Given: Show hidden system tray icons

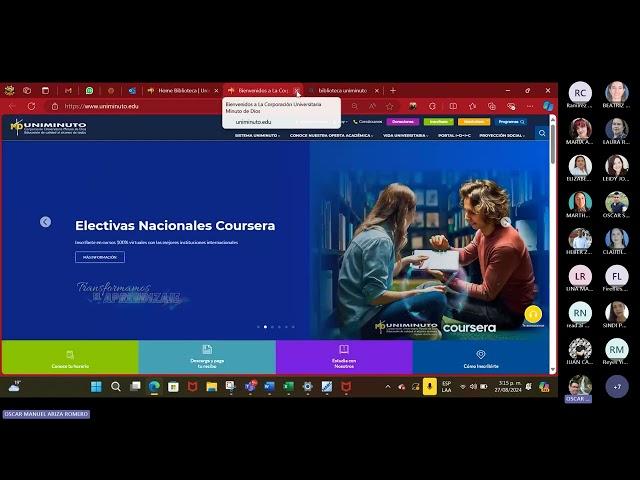Looking at the screenshot, I should (x=387, y=387).
